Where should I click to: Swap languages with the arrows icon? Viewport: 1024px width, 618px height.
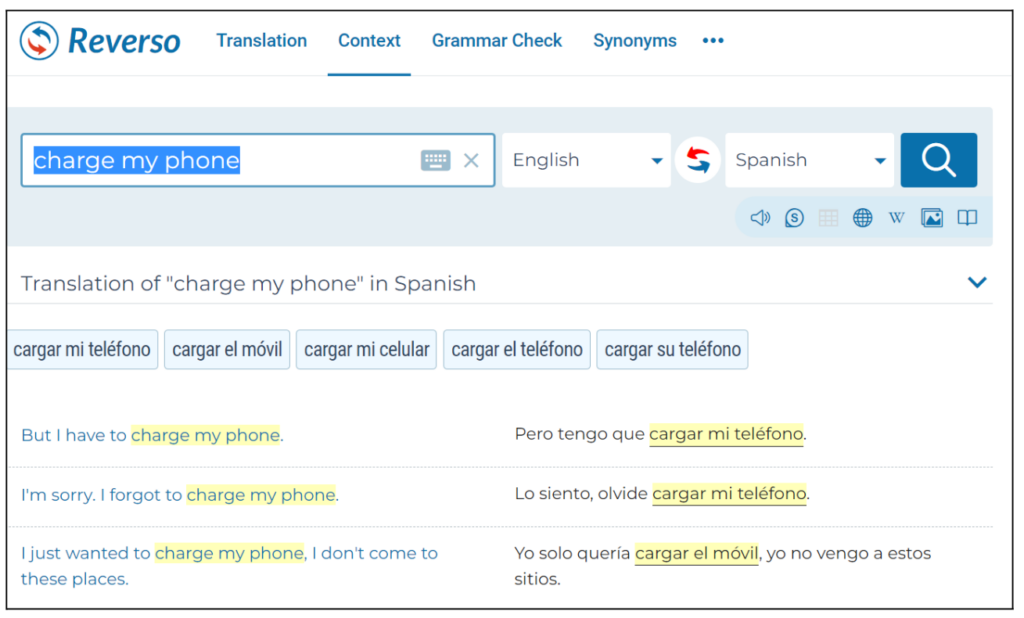[x=698, y=160]
